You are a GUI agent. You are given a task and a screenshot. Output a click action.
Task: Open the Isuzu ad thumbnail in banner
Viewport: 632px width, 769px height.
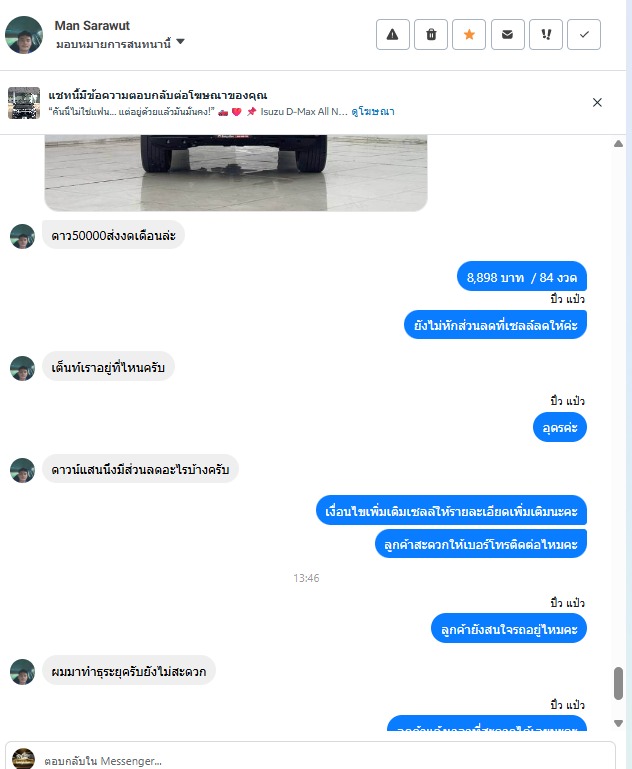click(x=24, y=103)
